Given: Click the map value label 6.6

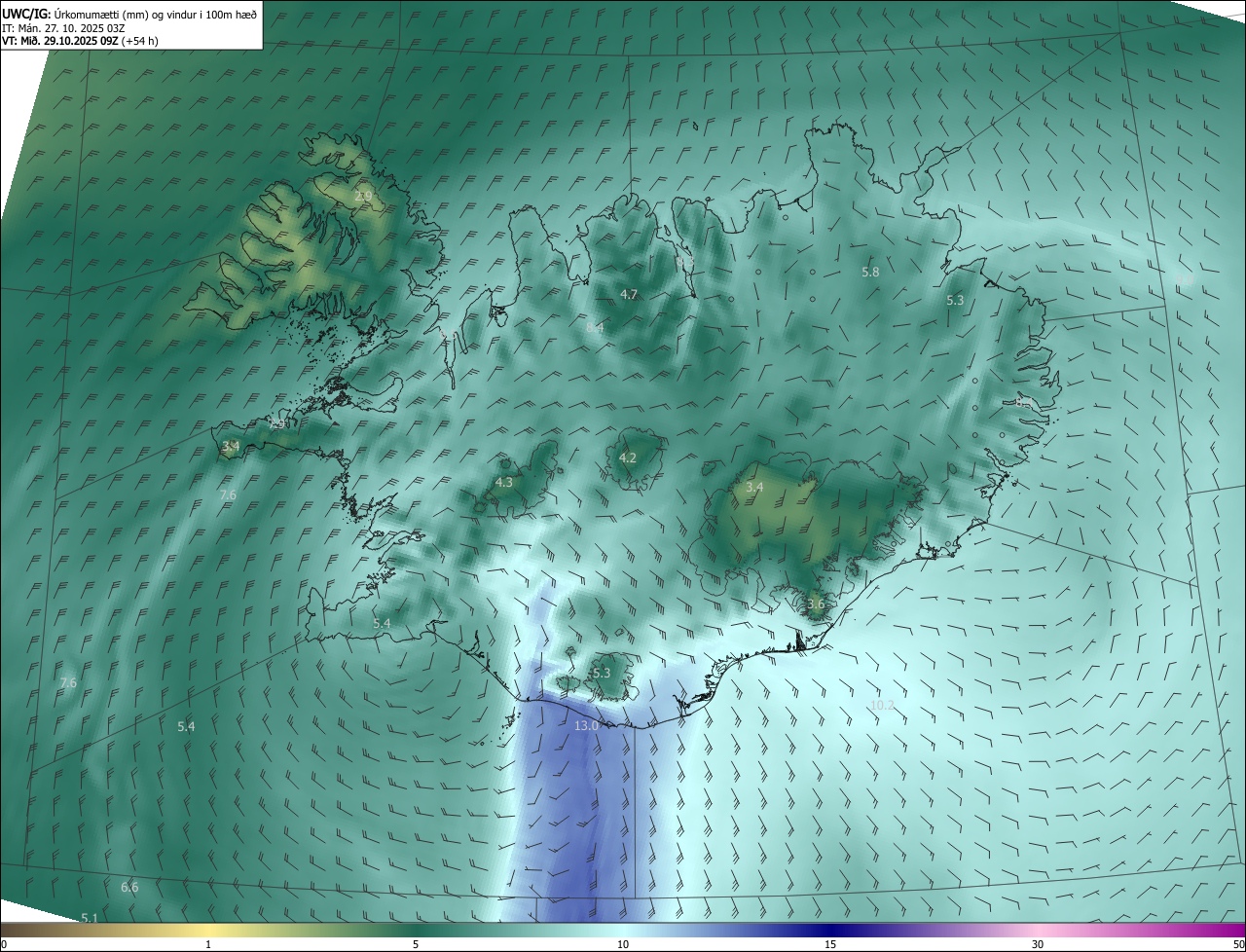Looking at the screenshot, I should point(129,887).
